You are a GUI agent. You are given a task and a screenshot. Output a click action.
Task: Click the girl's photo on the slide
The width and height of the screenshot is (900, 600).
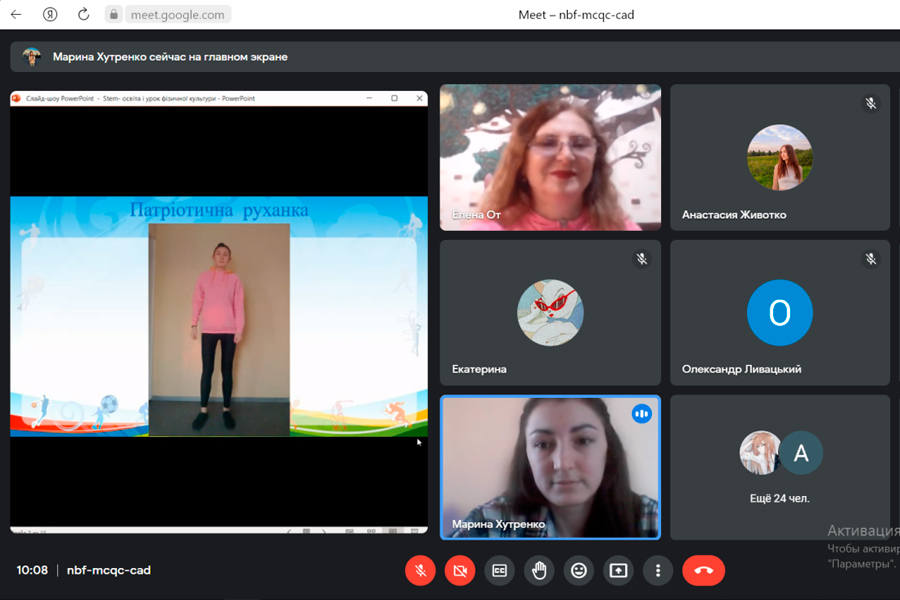pos(219,330)
